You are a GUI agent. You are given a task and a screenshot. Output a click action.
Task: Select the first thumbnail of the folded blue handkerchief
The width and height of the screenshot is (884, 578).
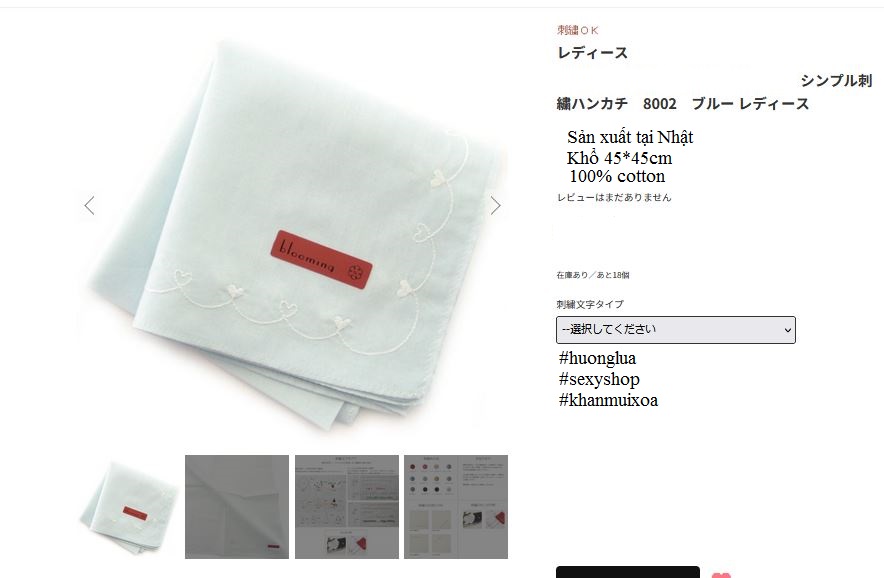click(129, 507)
